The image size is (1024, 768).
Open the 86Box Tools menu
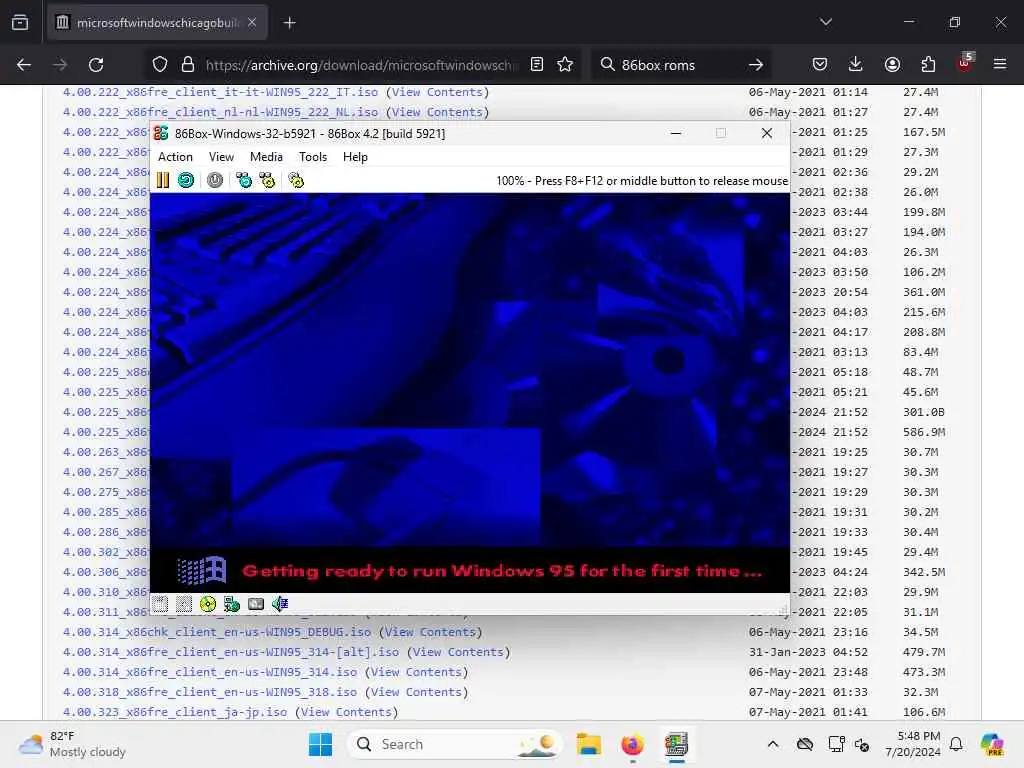tap(313, 157)
